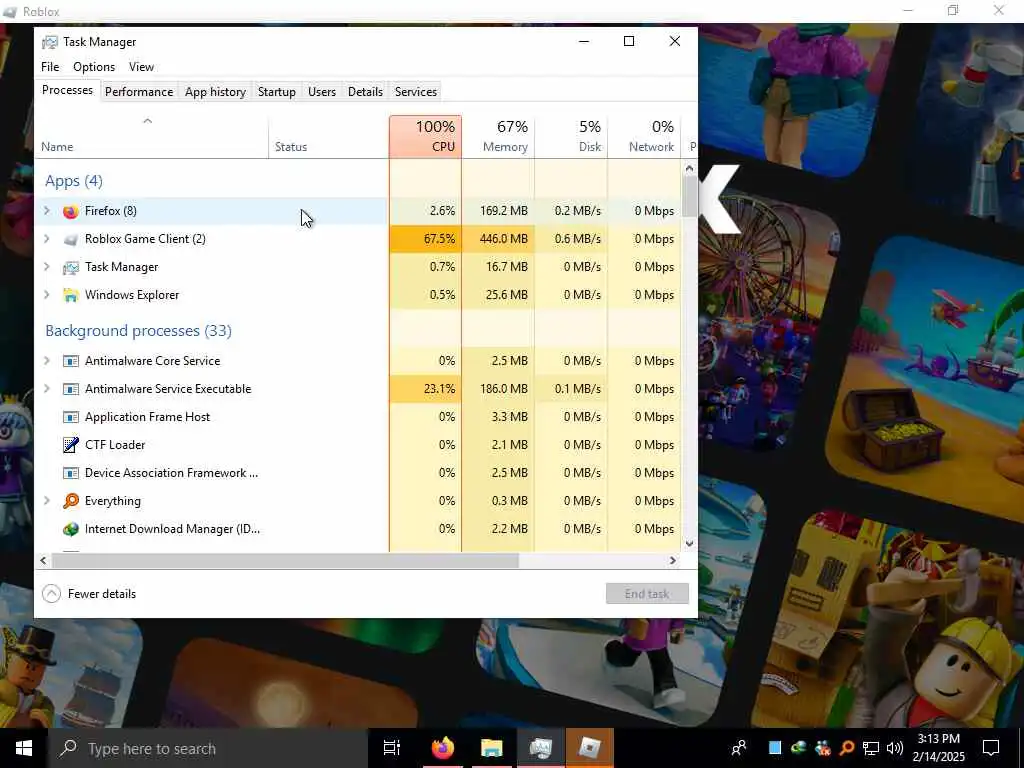This screenshot has height=768, width=1024.
Task: Open the View menu
Action: tap(141, 67)
